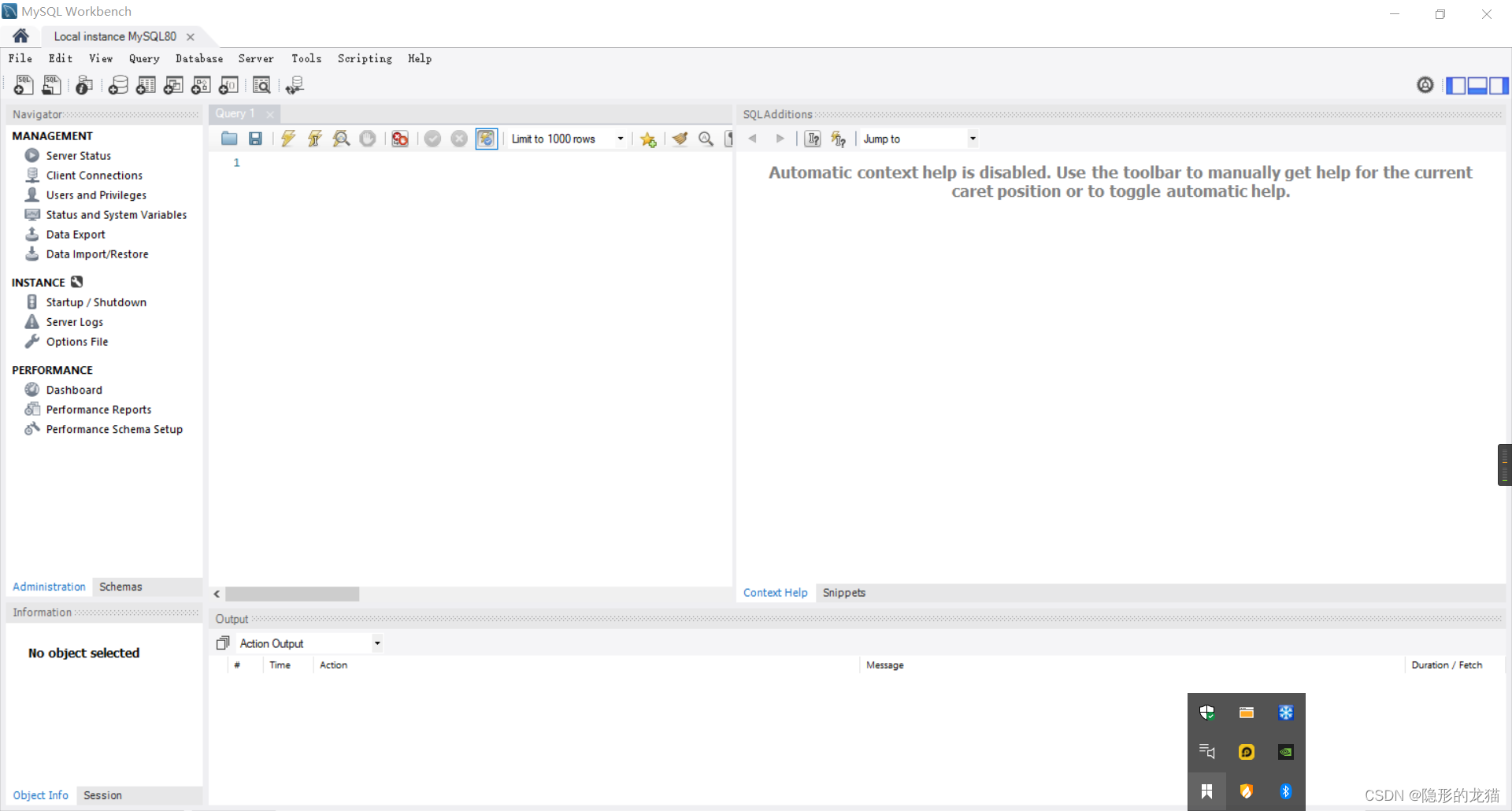This screenshot has width=1512, height=811.
Task: Open the INSTANCE connection management icon
Action: pyautogui.click(x=76, y=282)
